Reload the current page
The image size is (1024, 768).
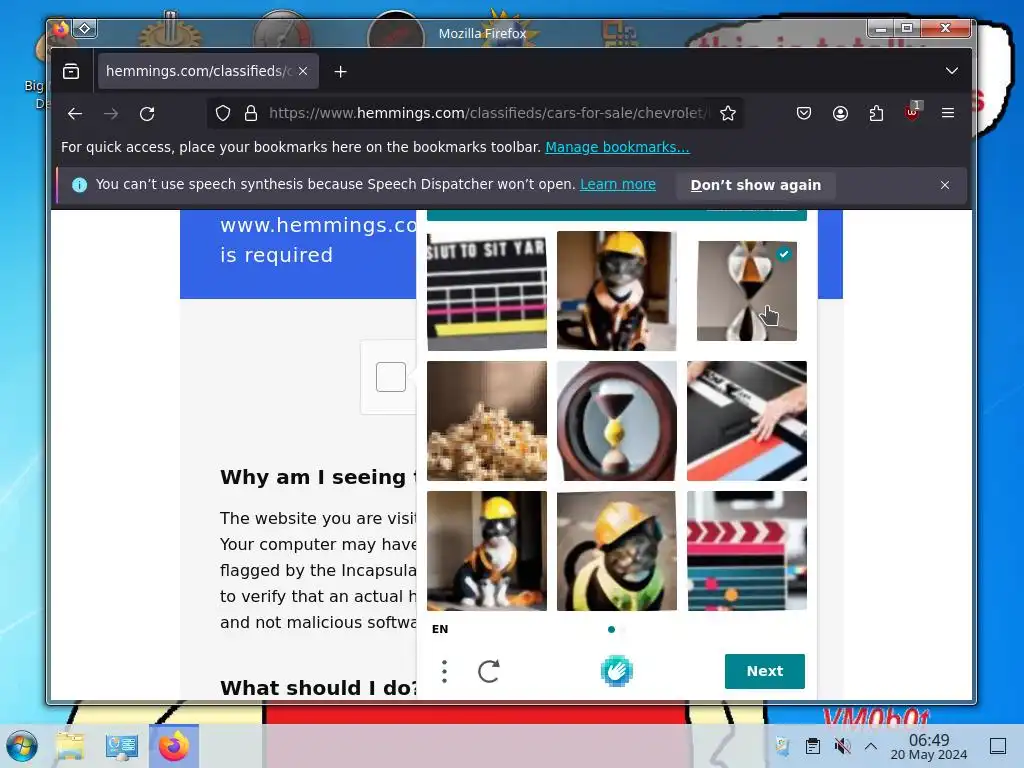coord(147,114)
